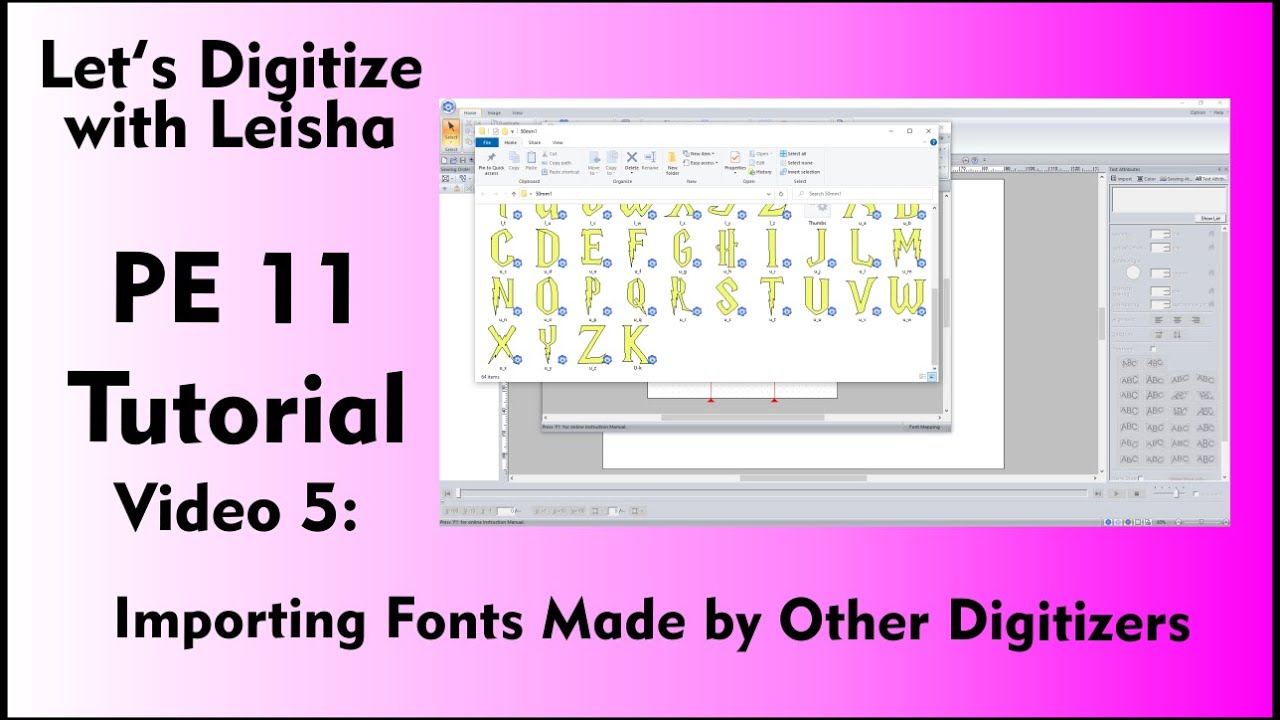1280x720 pixels.
Task: Switch to details view in status bar
Action: 922,377
